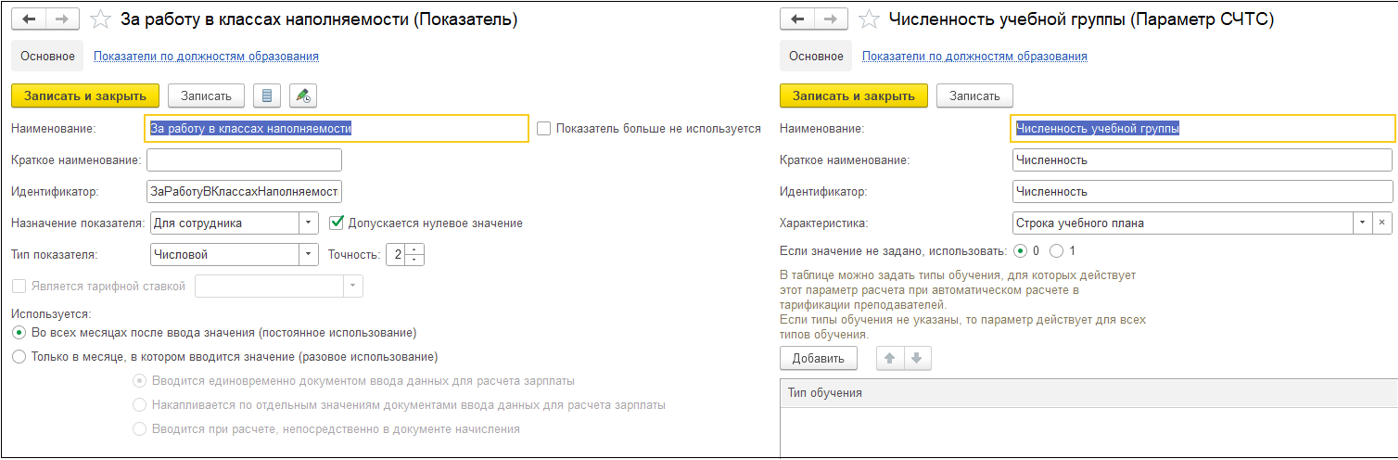
Task: Open the 'Назначение показателя' dropdown
Action: 309,223
